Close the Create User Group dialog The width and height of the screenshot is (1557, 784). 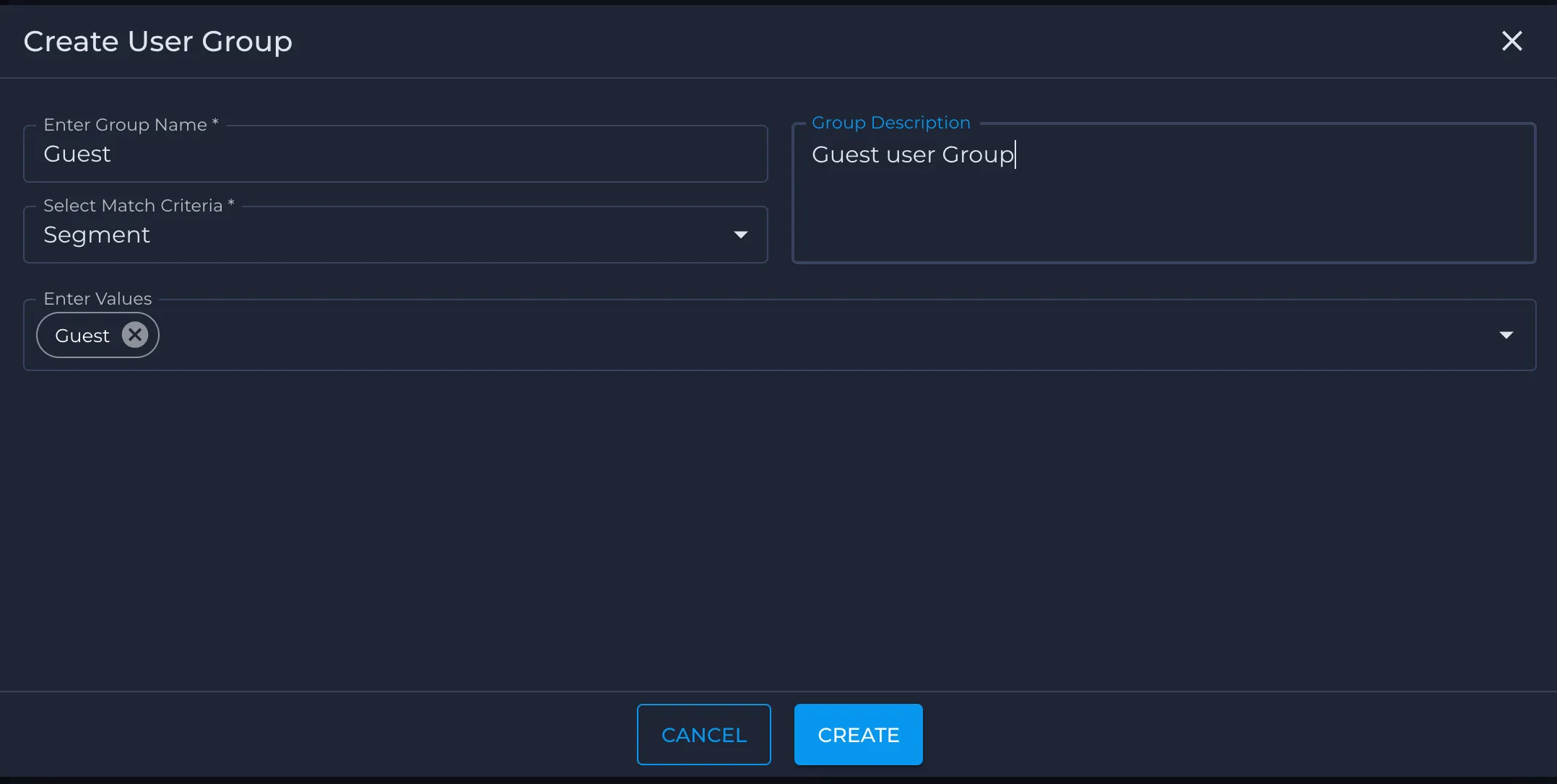pos(1512,41)
